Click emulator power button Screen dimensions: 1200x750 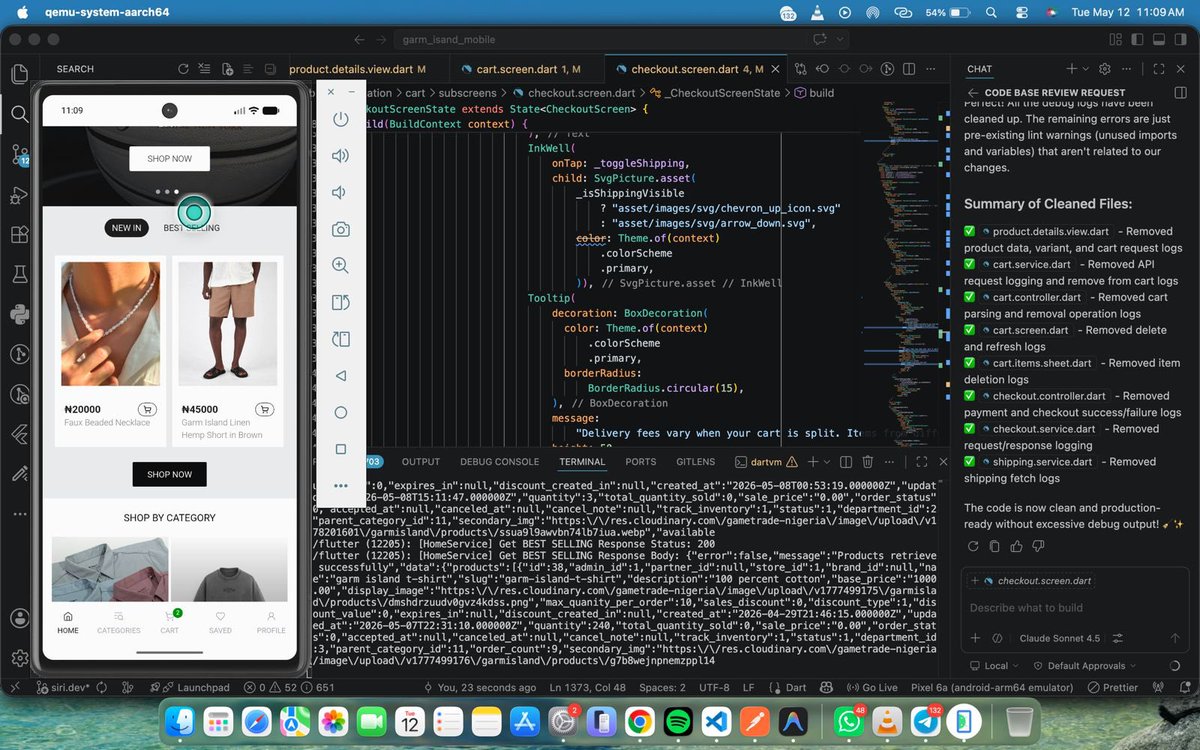pyautogui.click(x=341, y=119)
